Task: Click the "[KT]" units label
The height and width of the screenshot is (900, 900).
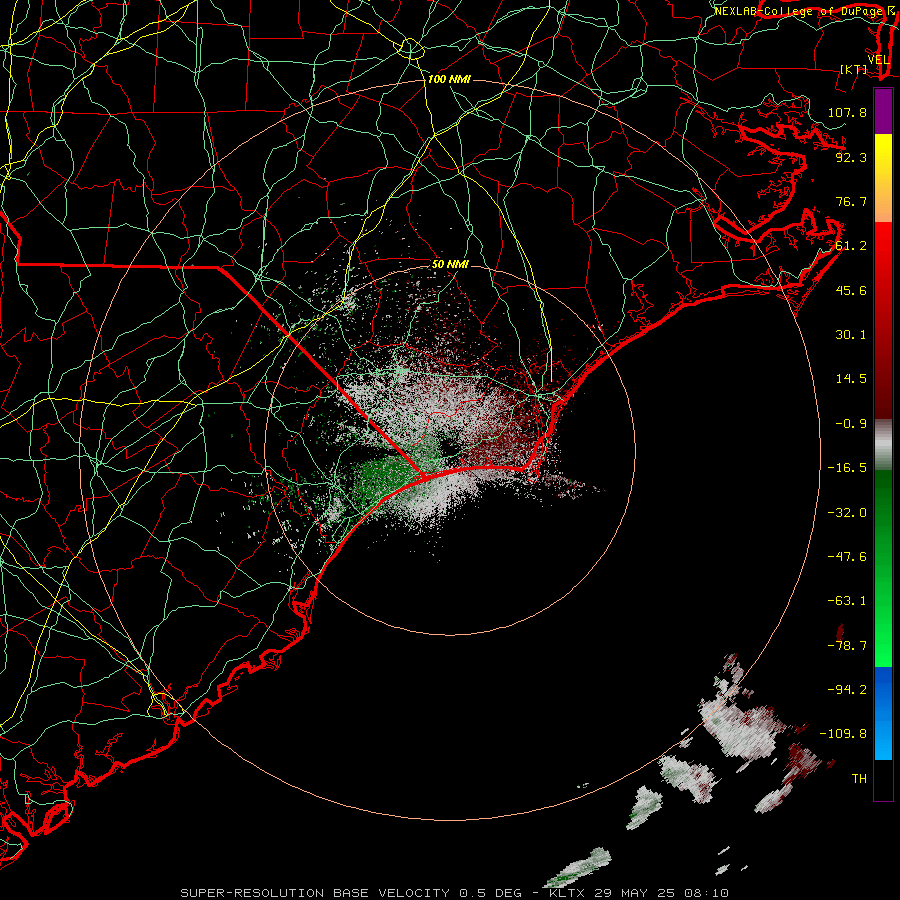Action: pos(854,69)
